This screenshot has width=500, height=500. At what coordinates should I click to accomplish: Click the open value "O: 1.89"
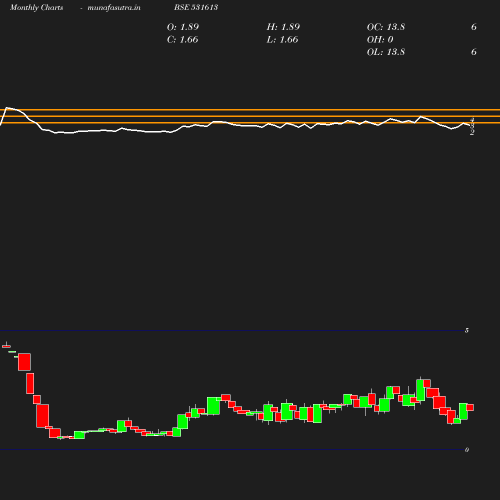tap(183, 27)
